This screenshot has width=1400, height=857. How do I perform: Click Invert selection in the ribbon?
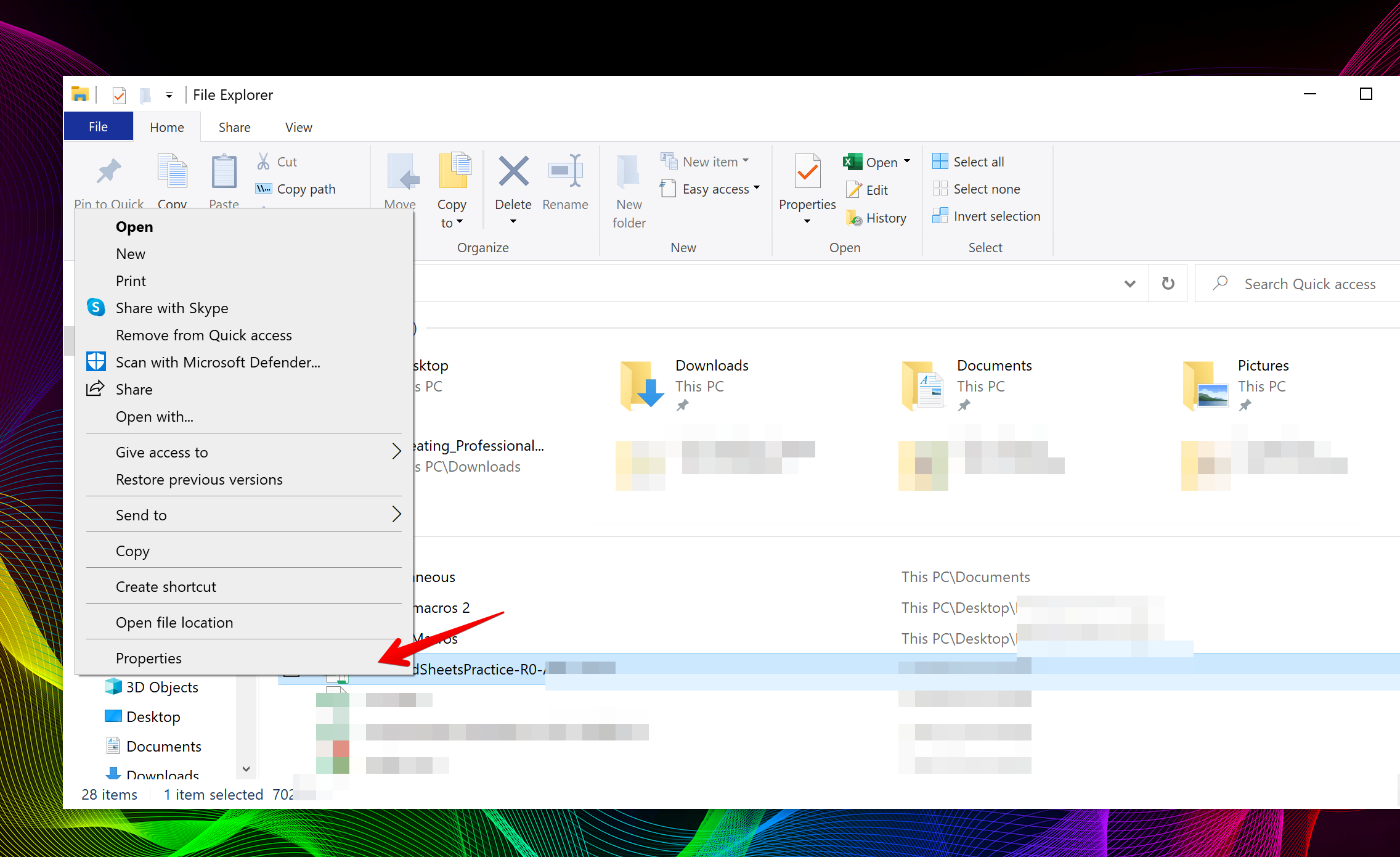click(996, 216)
